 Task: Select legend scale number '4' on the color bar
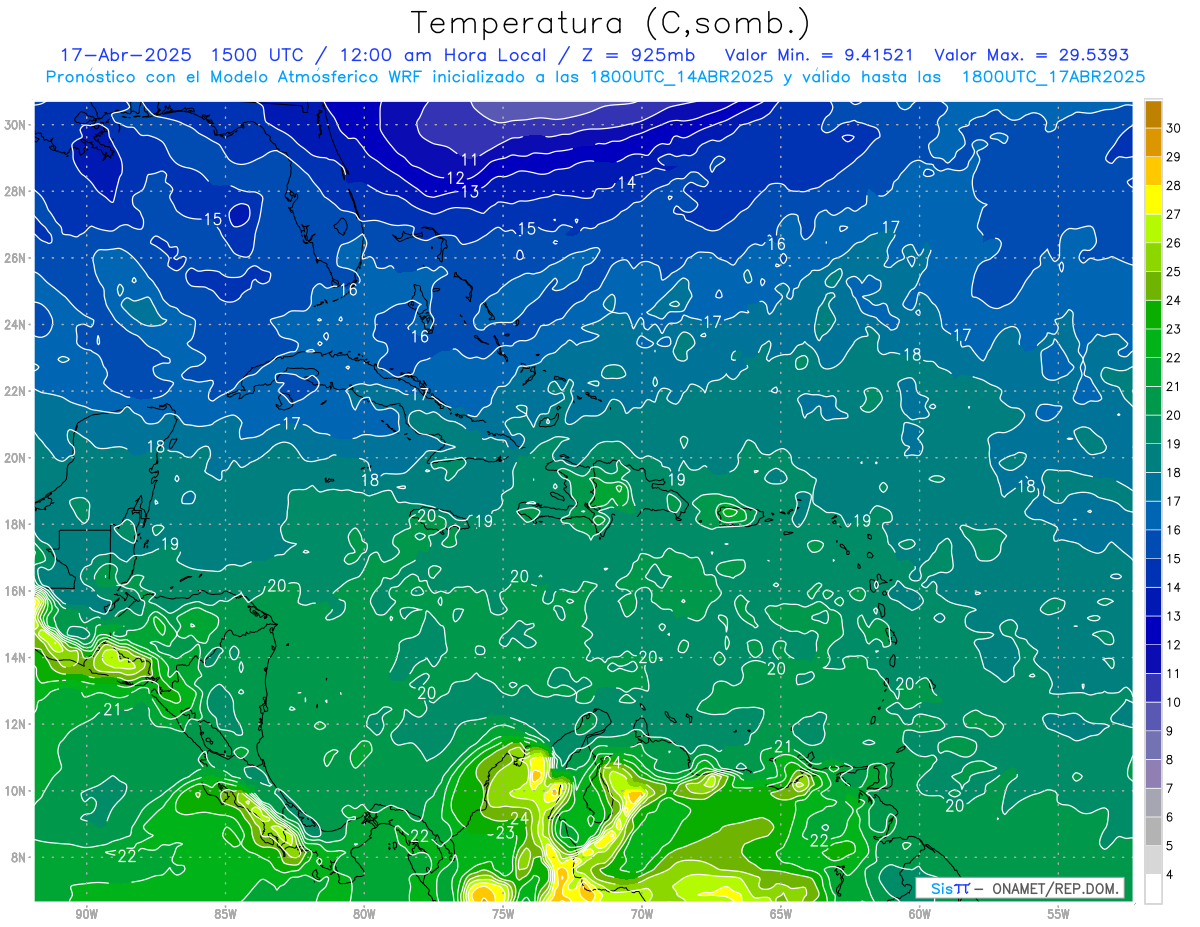point(1170,874)
